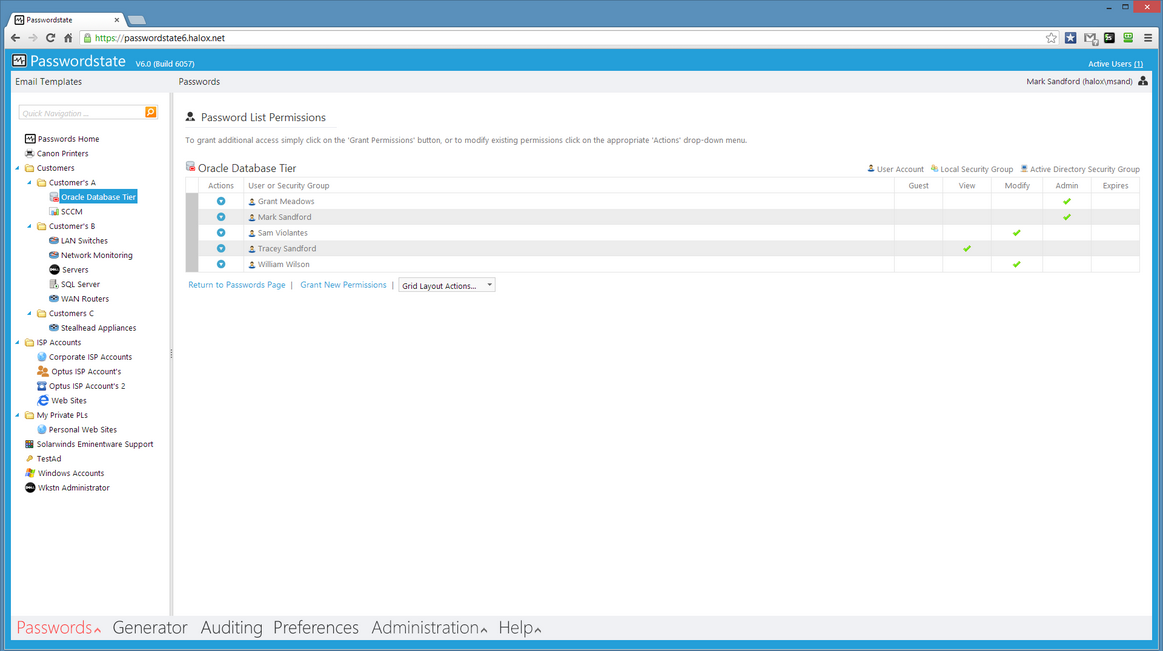Click into the Quick Navigation field
This screenshot has height=651, width=1163.
pos(81,113)
